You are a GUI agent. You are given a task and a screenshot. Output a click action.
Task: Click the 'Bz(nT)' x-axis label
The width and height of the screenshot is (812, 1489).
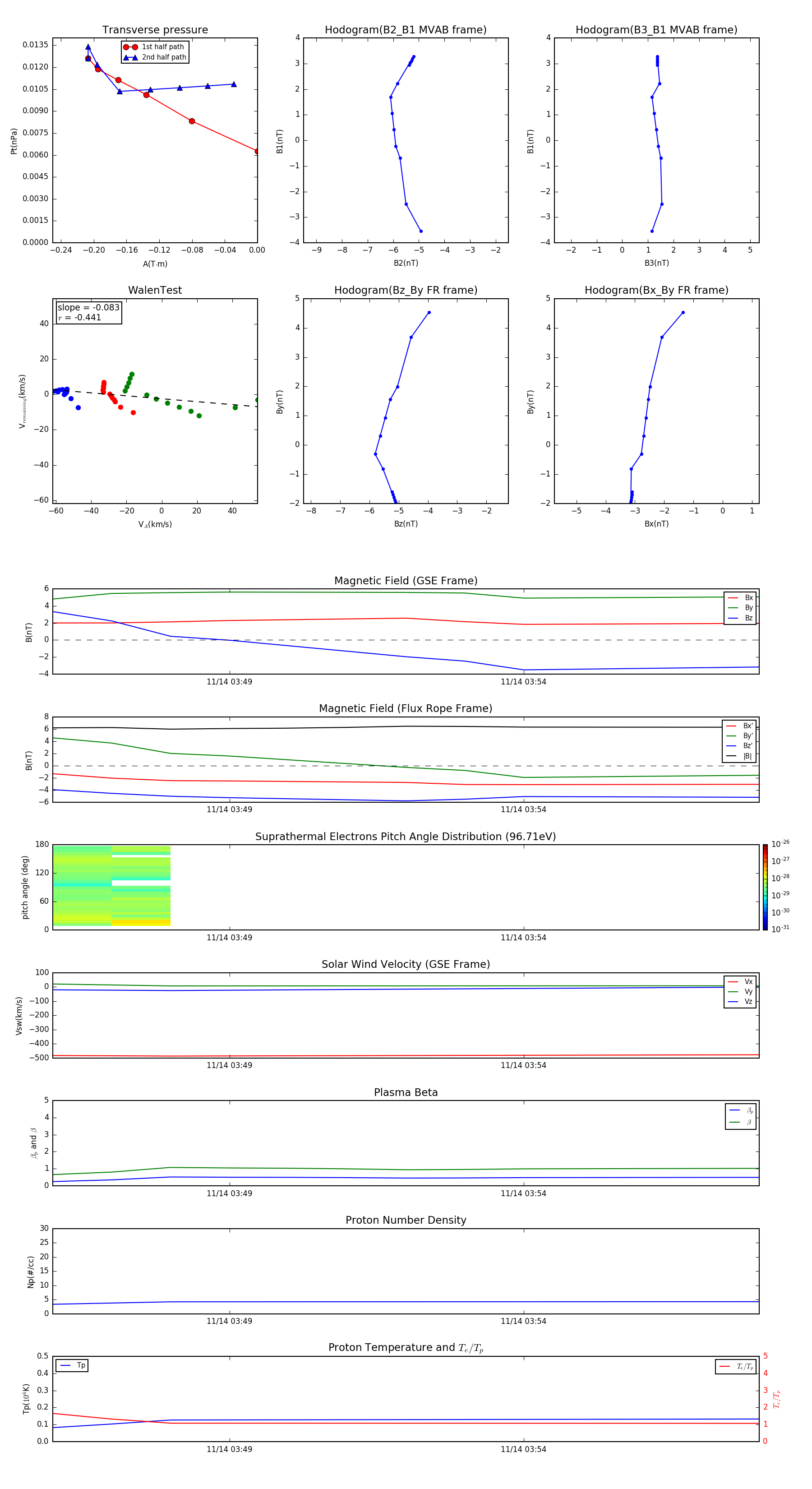(406, 524)
